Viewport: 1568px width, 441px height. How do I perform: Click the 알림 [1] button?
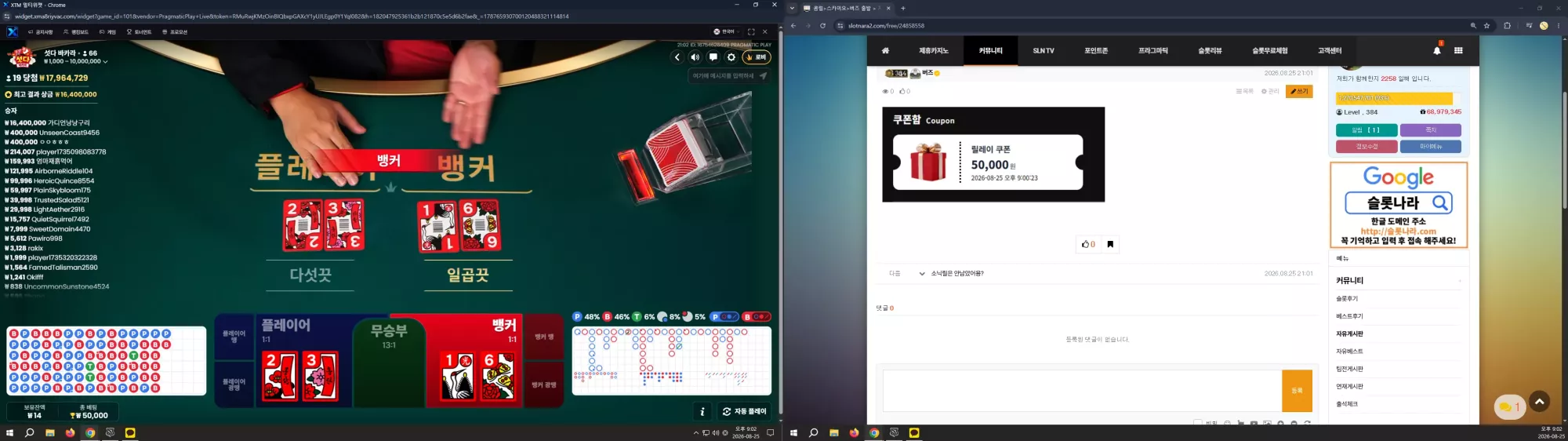click(x=1366, y=130)
